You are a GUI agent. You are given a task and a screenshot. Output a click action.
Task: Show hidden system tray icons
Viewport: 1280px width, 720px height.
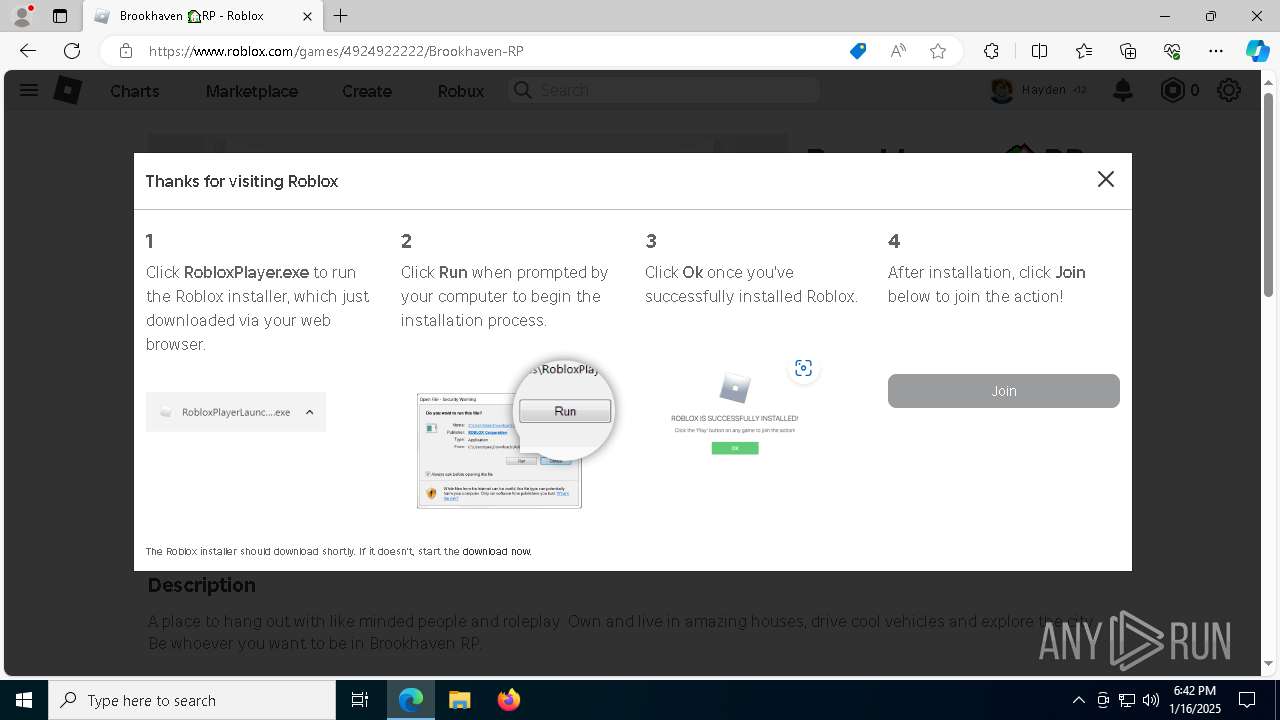1078,700
